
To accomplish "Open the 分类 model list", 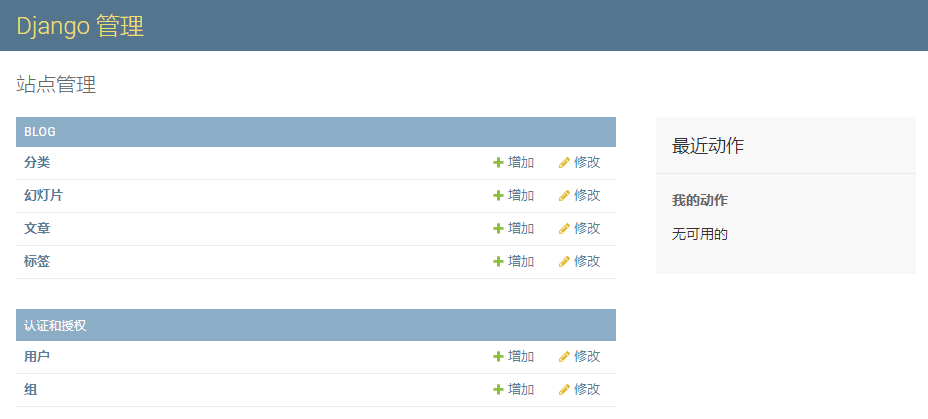I will pos(37,162).
